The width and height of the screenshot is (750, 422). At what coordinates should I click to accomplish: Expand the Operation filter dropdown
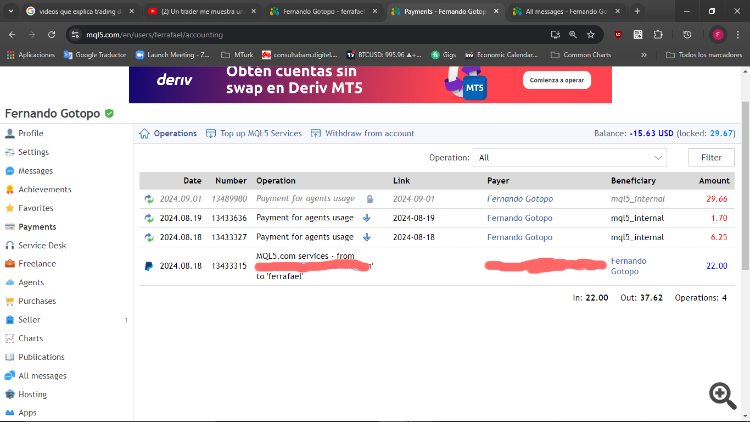click(x=569, y=157)
